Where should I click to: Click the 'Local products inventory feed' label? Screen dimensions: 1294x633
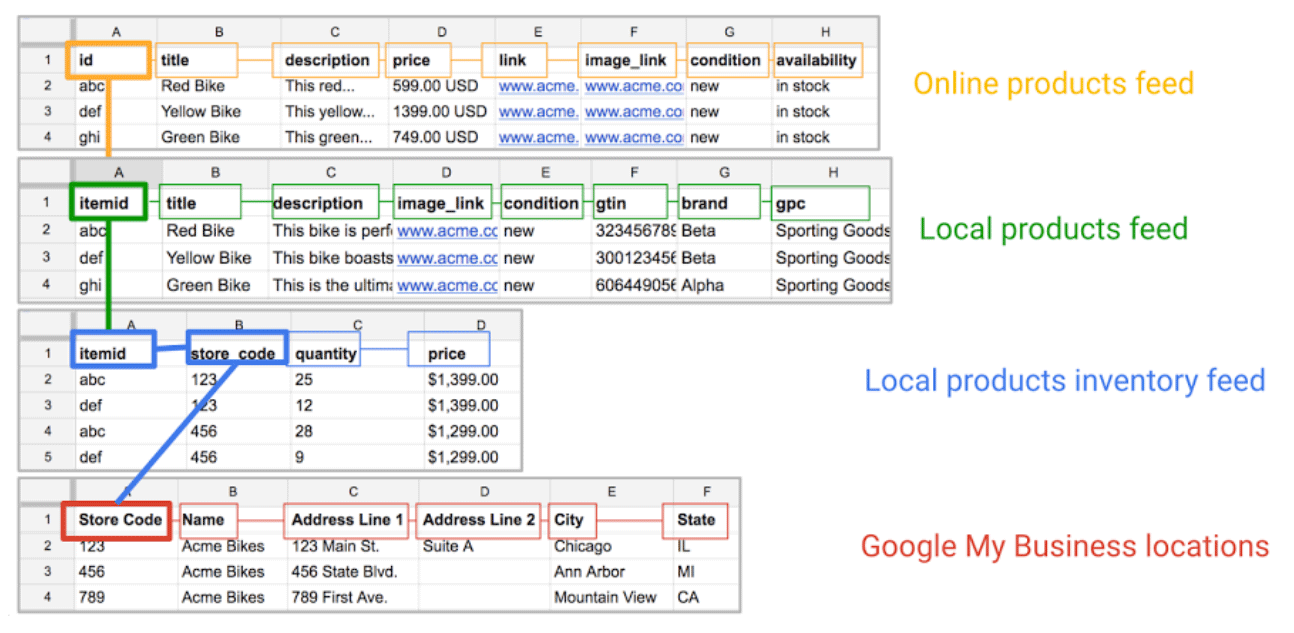(1065, 381)
